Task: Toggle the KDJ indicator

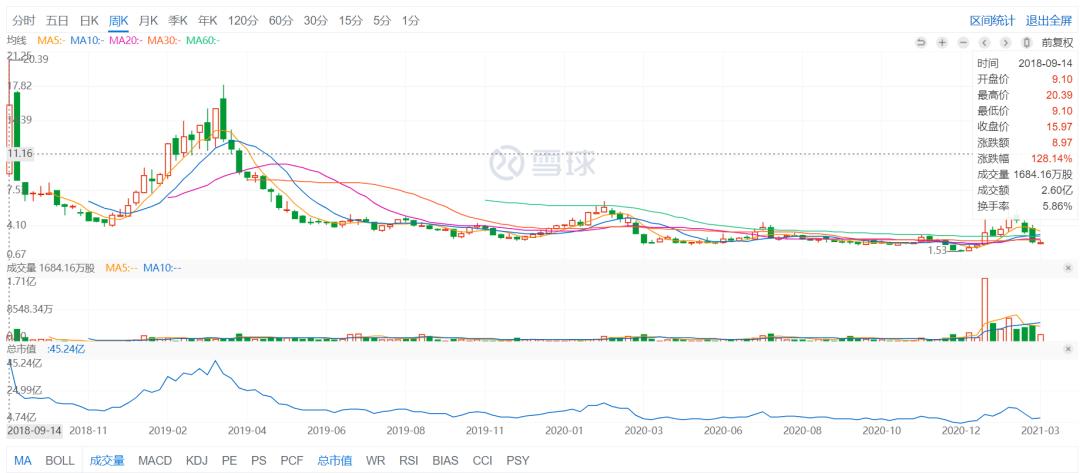Action: click(197, 461)
